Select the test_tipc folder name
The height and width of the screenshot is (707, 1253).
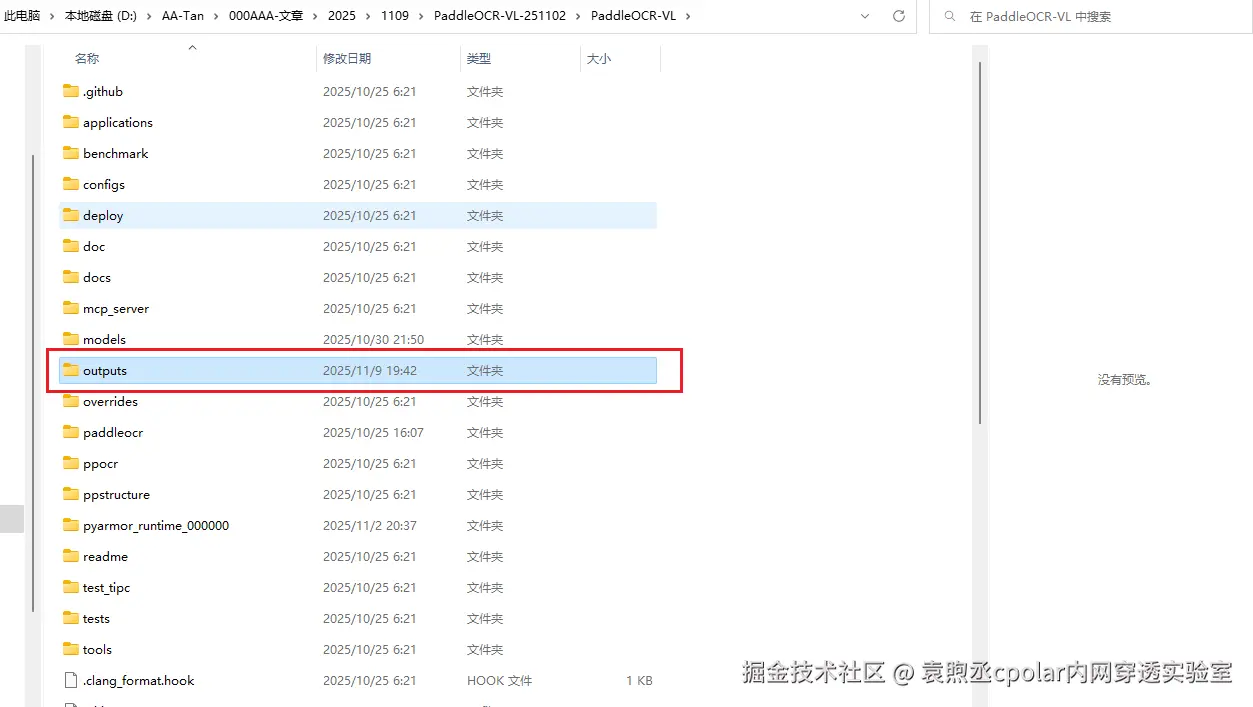(107, 587)
